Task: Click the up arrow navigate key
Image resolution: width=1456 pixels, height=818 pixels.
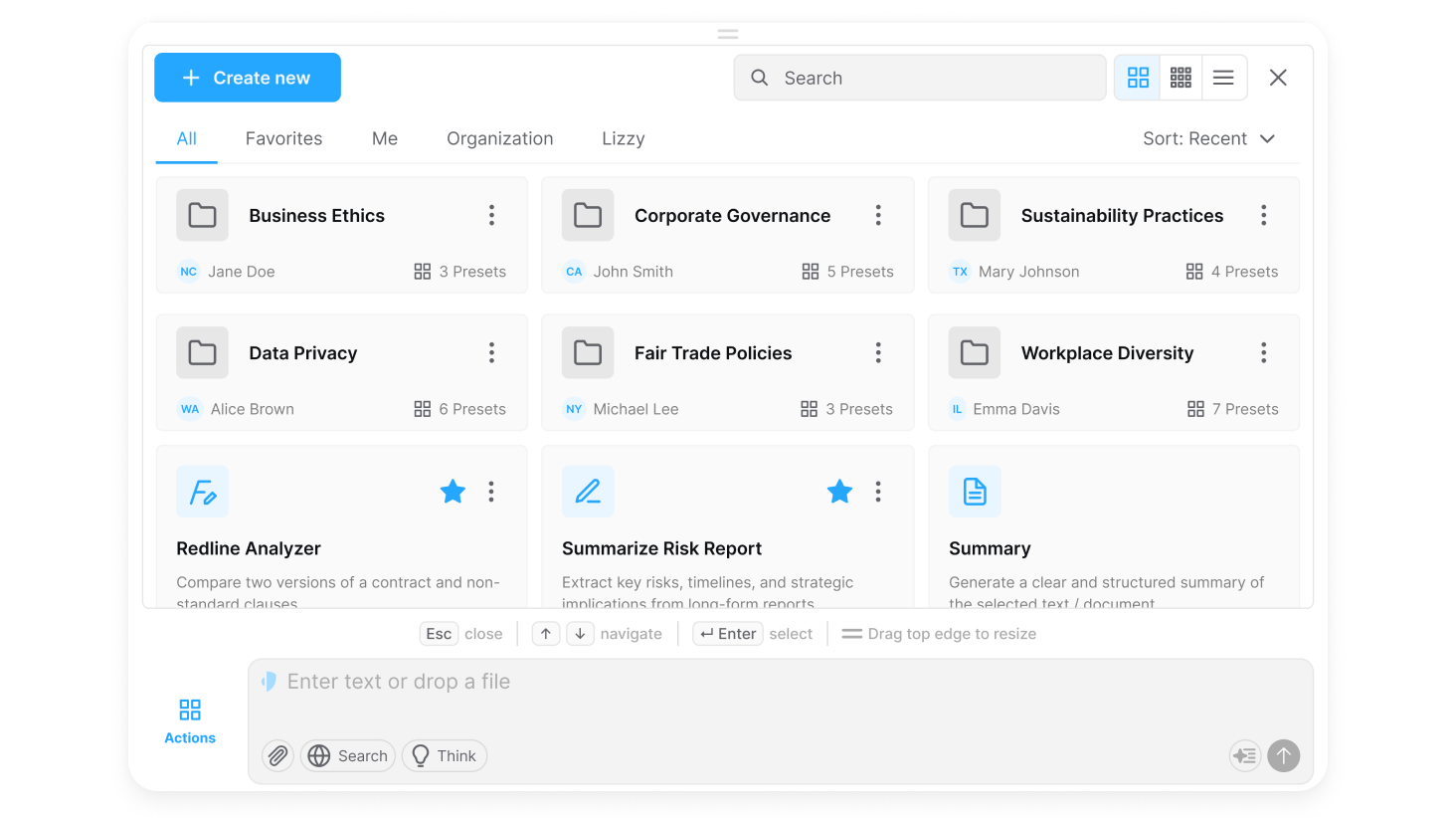Action: [546, 634]
